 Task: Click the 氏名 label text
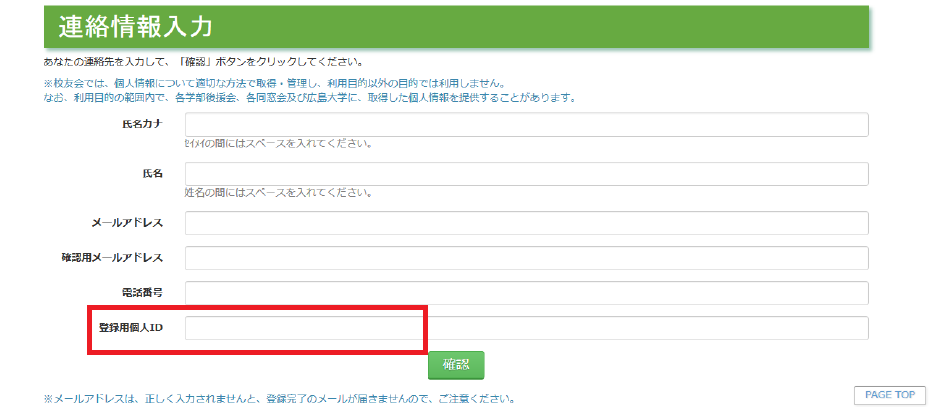[153, 173]
